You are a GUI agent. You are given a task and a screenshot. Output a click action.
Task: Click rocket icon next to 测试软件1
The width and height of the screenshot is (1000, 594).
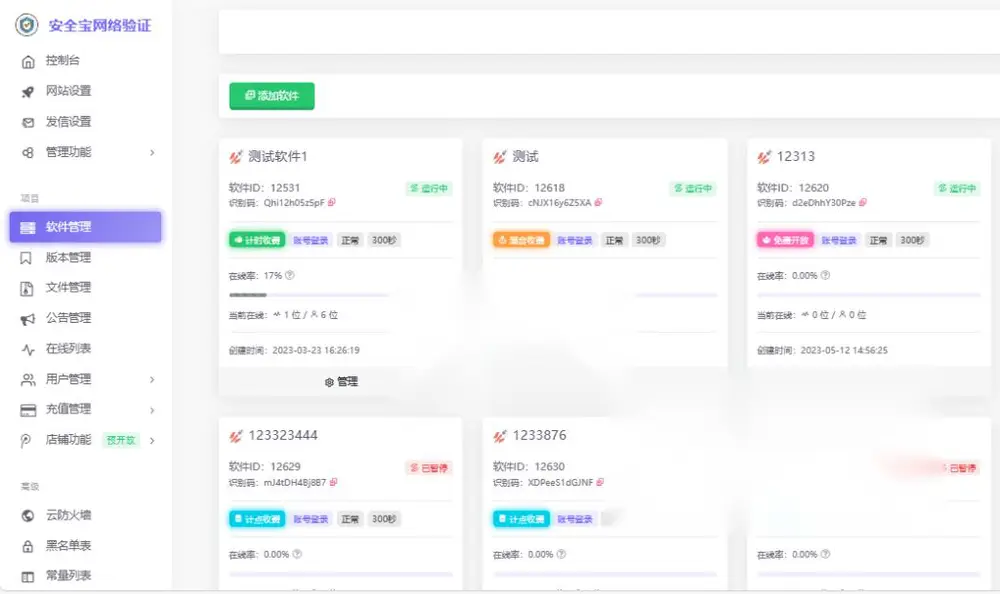click(x=236, y=156)
